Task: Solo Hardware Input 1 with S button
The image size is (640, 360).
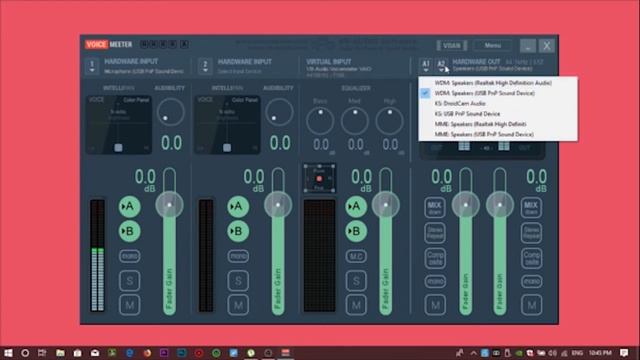Action: [x=129, y=280]
